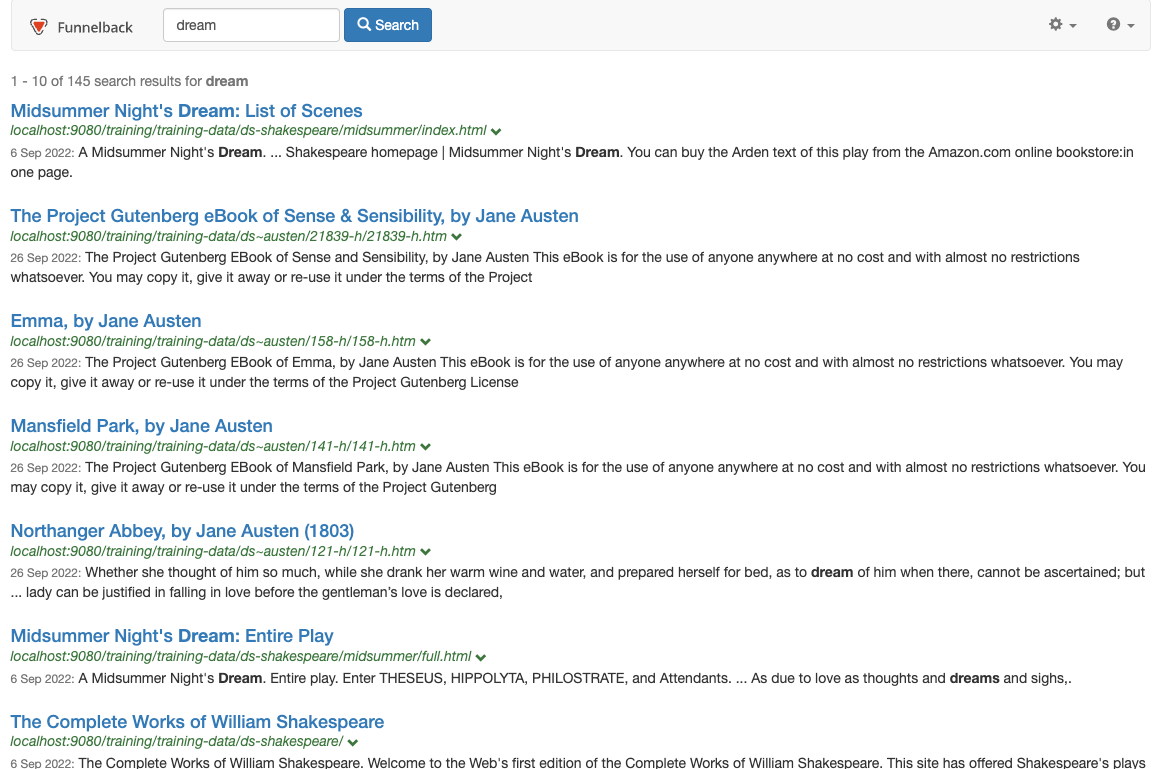Open "The Complete Works of William Shakespeare"

click(x=197, y=721)
